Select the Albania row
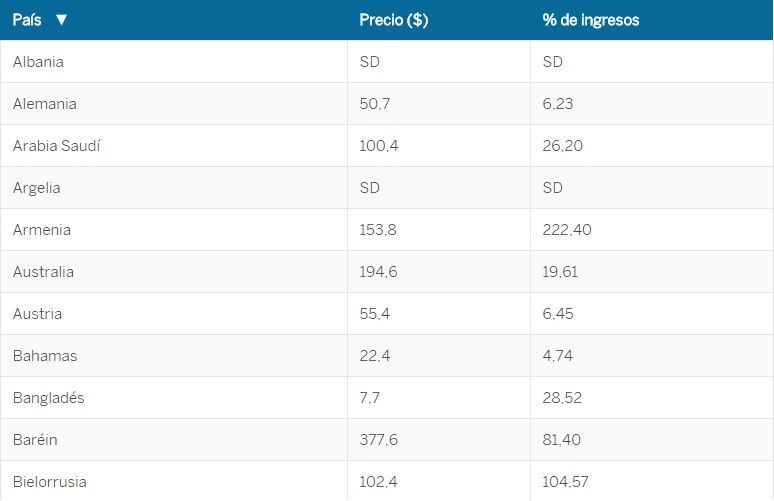Viewport: 774px width, 501px height. click(x=38, y=62)
